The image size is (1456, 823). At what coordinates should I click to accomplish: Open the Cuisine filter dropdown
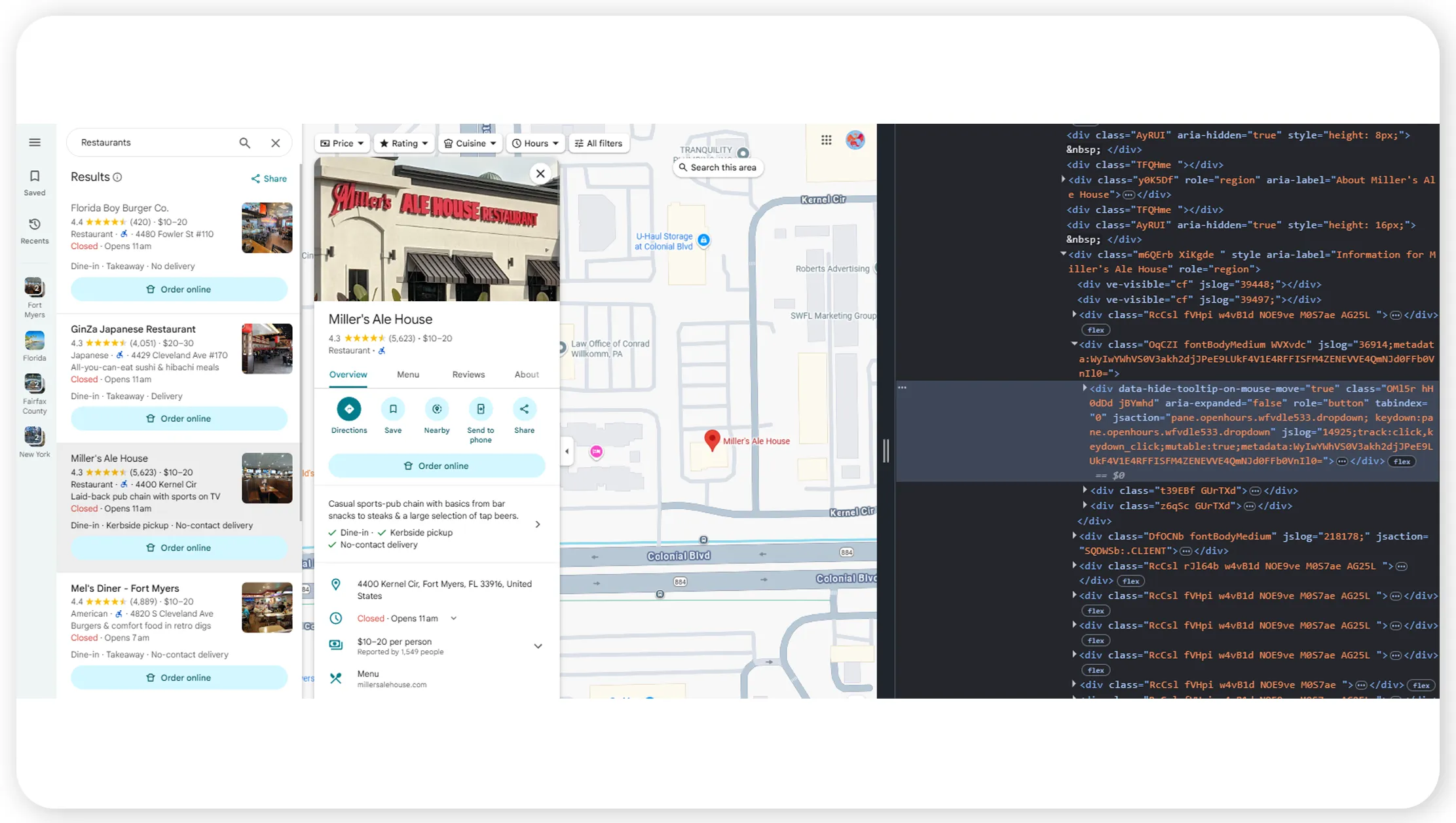(x=470, y=143)
